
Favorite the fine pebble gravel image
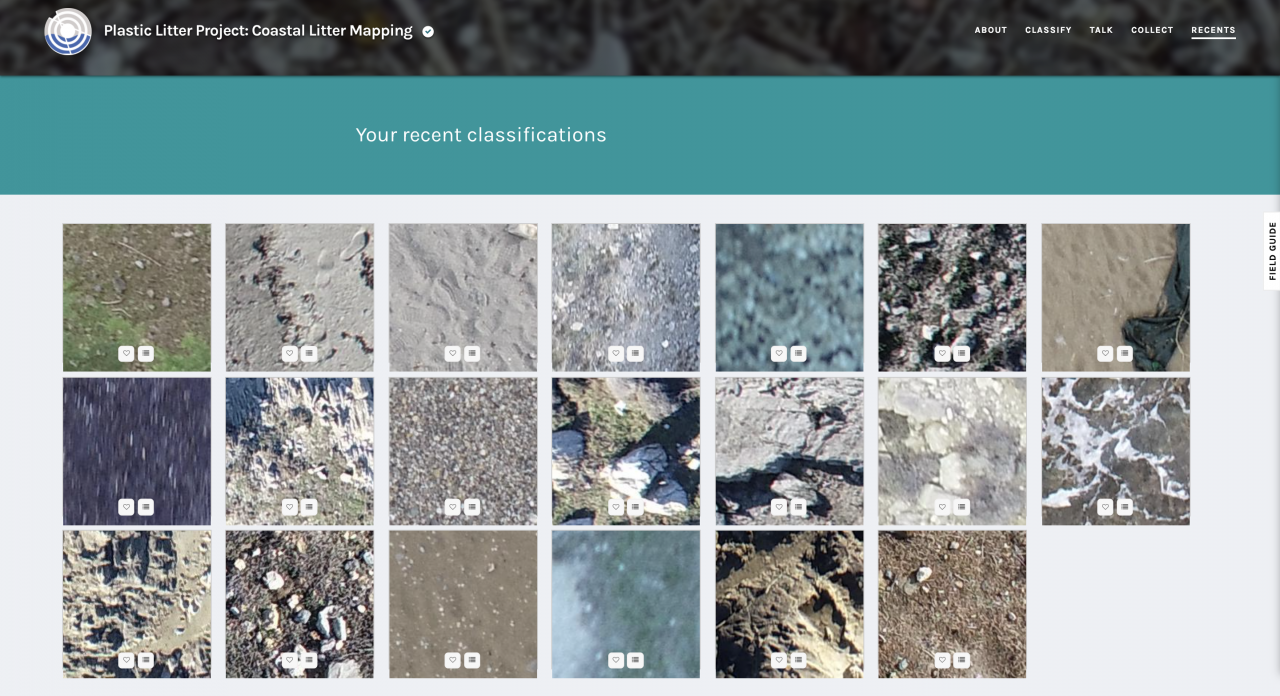[x=452, y=507]
